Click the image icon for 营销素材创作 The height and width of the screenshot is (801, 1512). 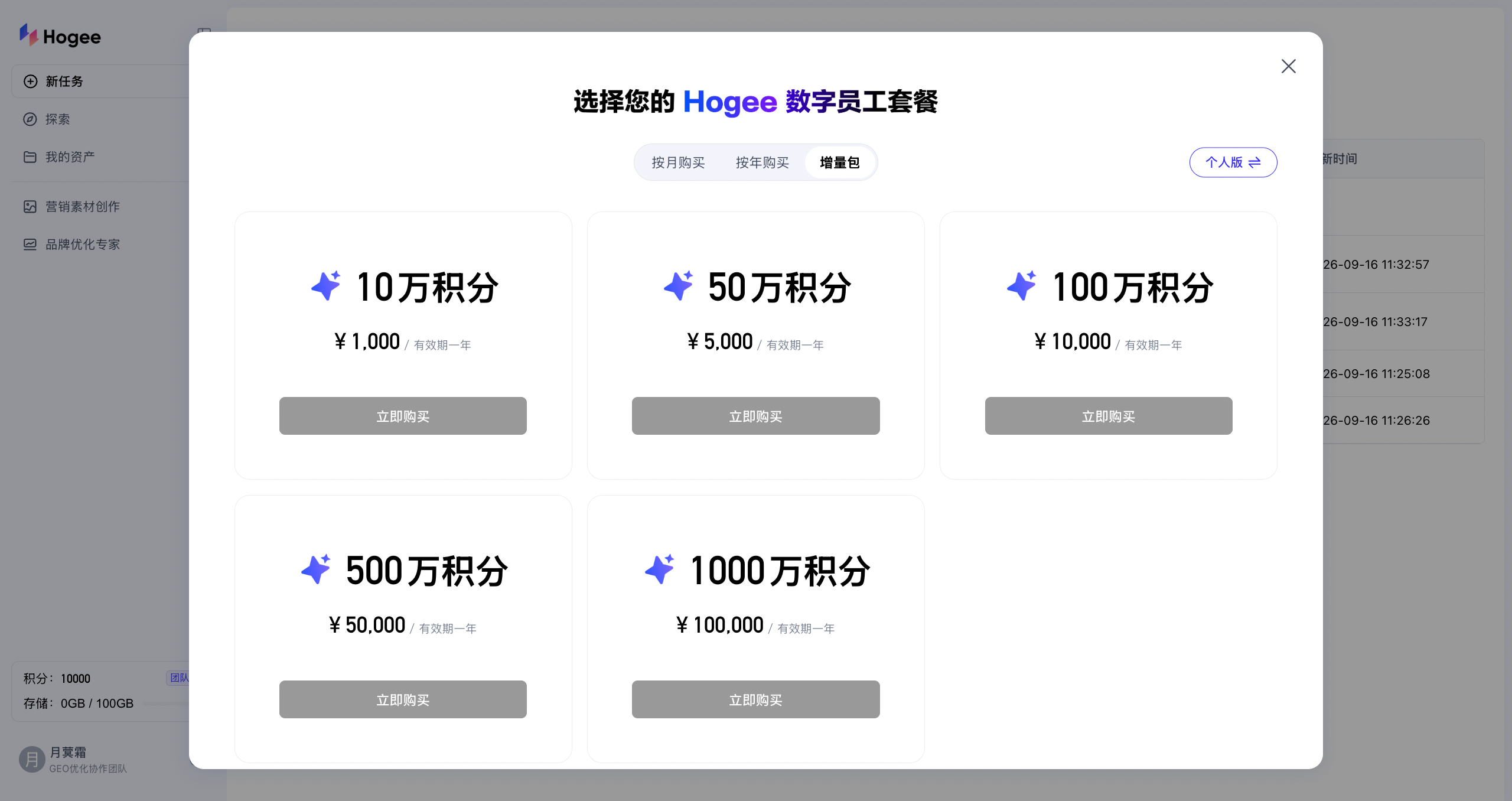click(30, 207)
